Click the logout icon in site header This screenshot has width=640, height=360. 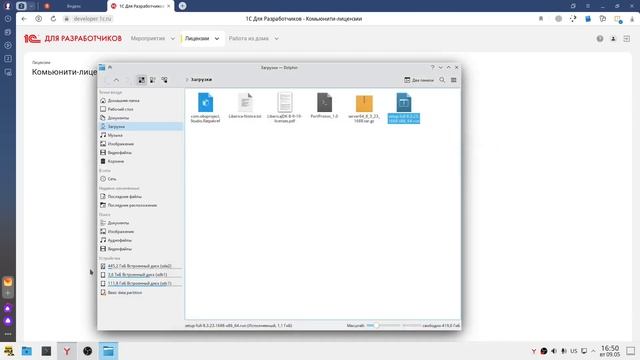[x=627, y=38]
